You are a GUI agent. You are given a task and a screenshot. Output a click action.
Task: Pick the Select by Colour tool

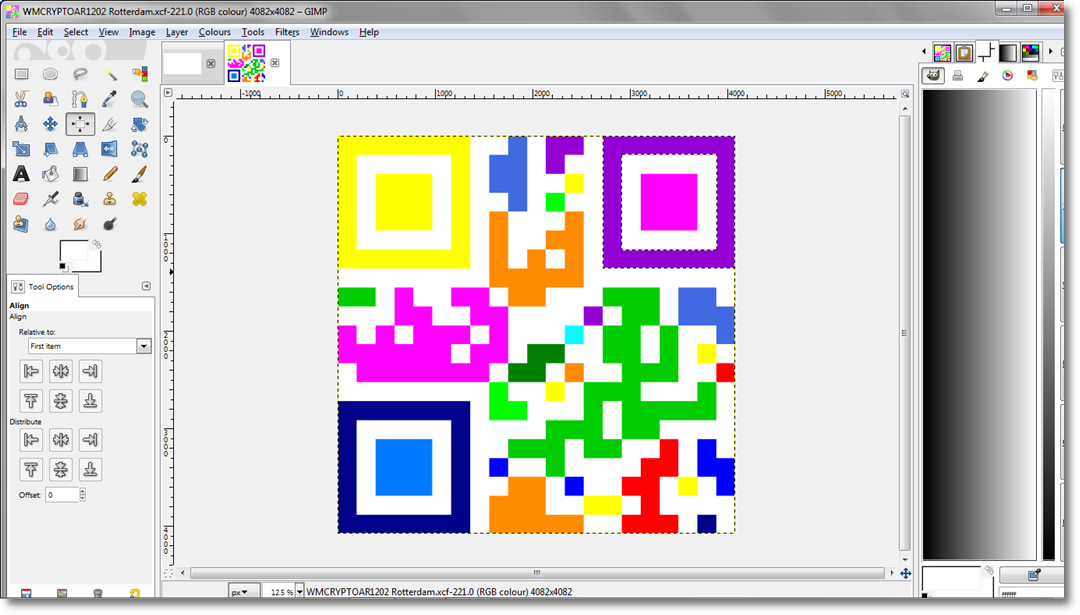tap(140, 74)
